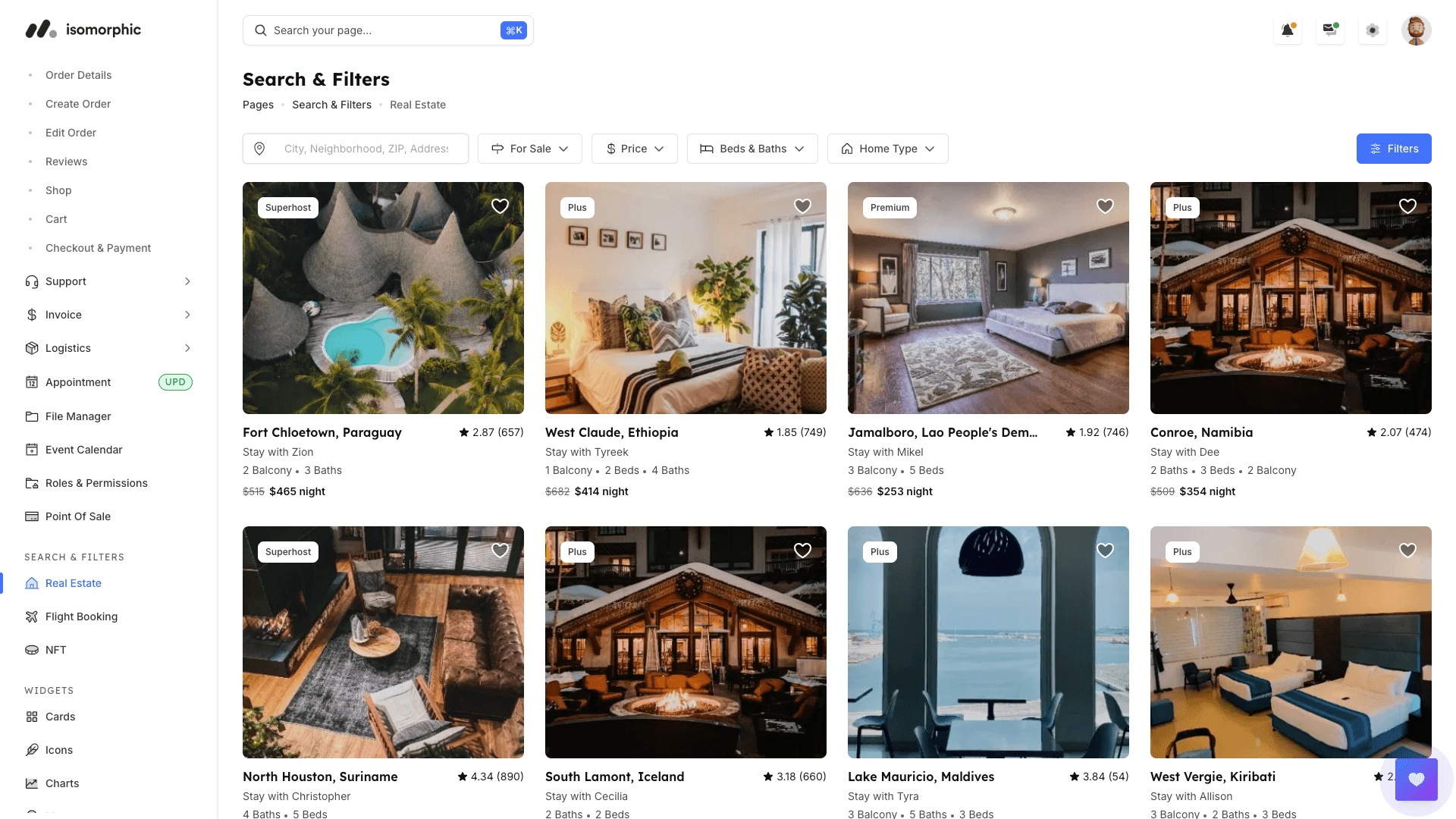The width and height of the screenshot is (1456, 819).
Task: Click the Logistics box icon
Action: pos(32,348)
